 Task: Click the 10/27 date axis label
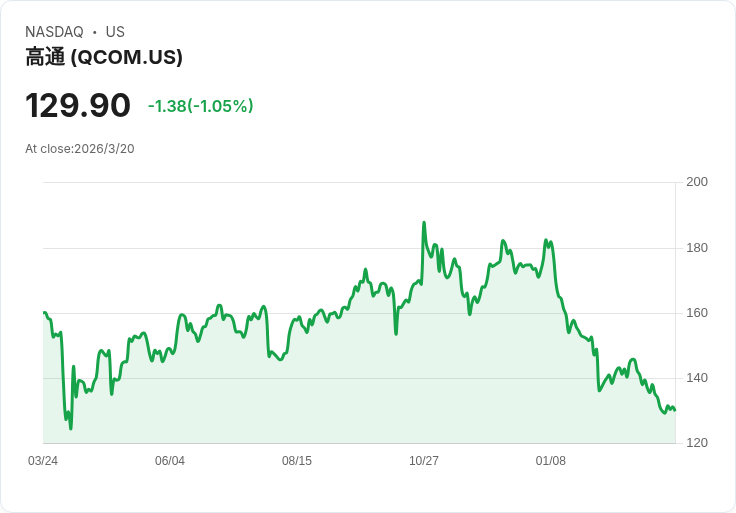(424, 461)
